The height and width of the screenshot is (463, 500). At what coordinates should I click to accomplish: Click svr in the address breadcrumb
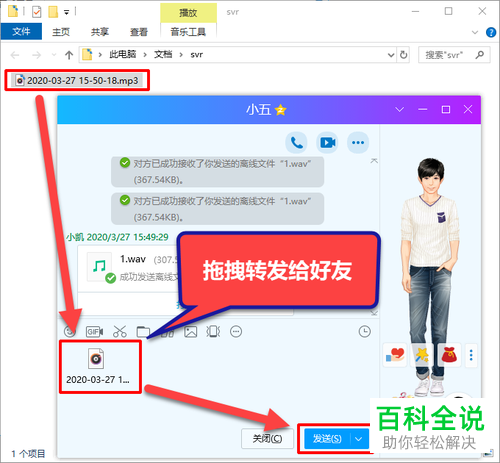(x=197, y=55)
